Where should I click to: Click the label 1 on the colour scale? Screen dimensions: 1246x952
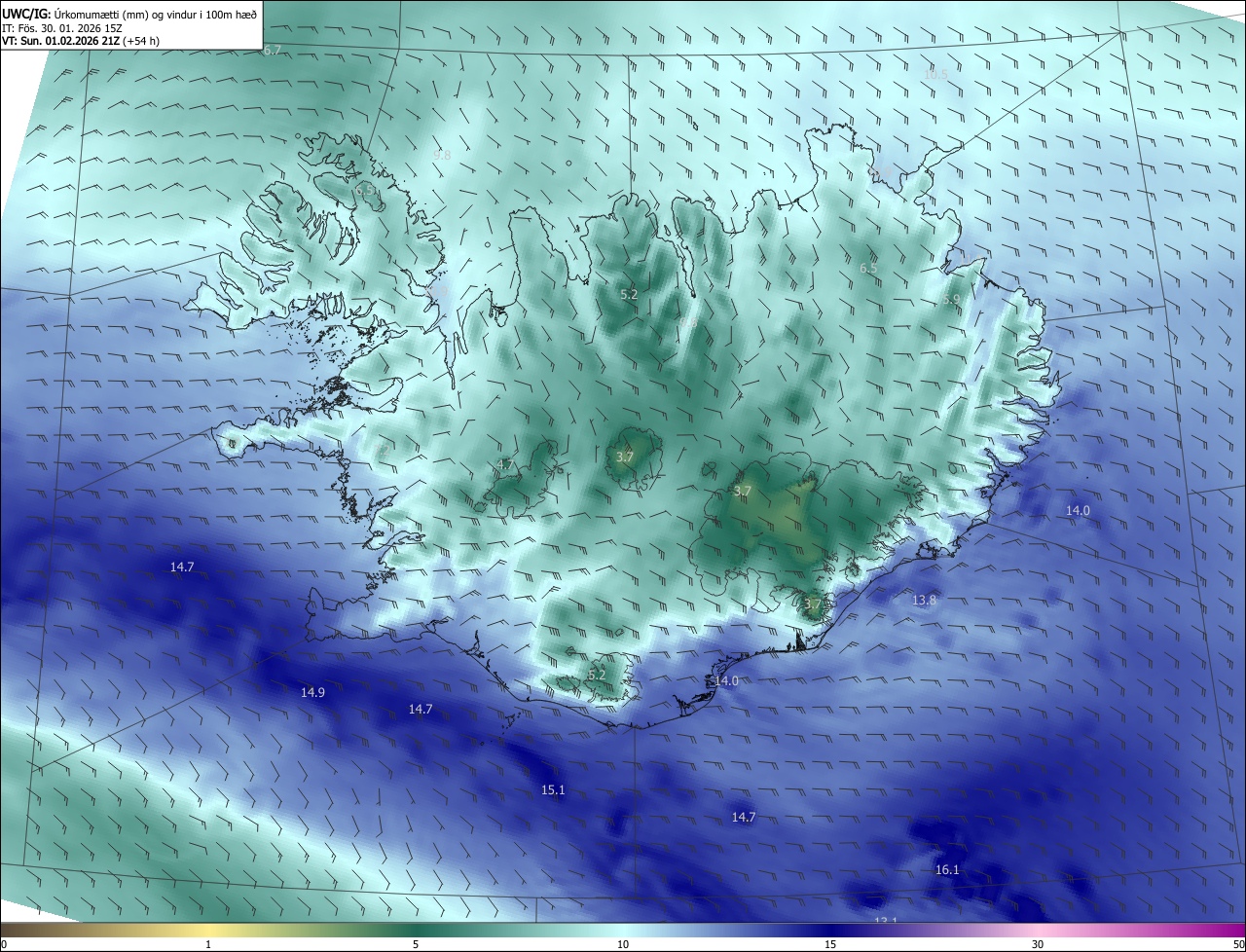point(208,944)
